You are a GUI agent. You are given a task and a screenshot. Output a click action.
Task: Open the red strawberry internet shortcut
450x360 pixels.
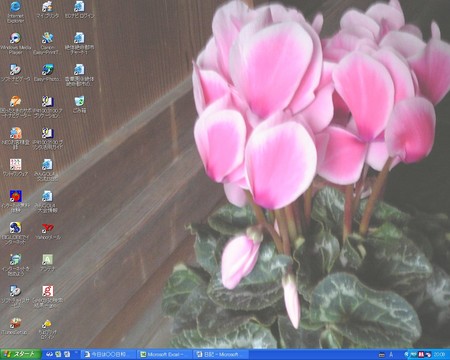(15, 202)
